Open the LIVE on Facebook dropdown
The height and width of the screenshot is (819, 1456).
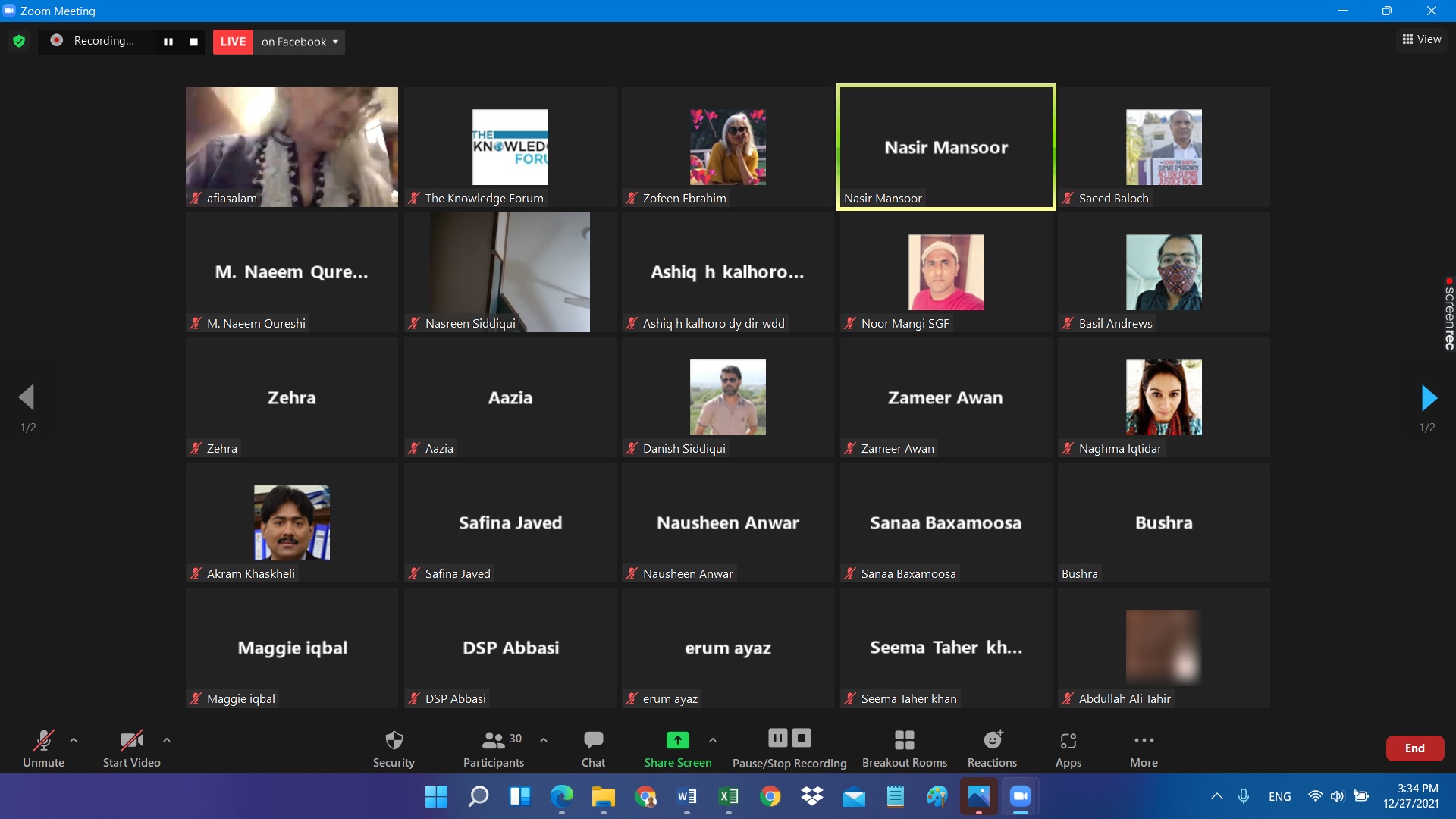(x=300, y=42)
